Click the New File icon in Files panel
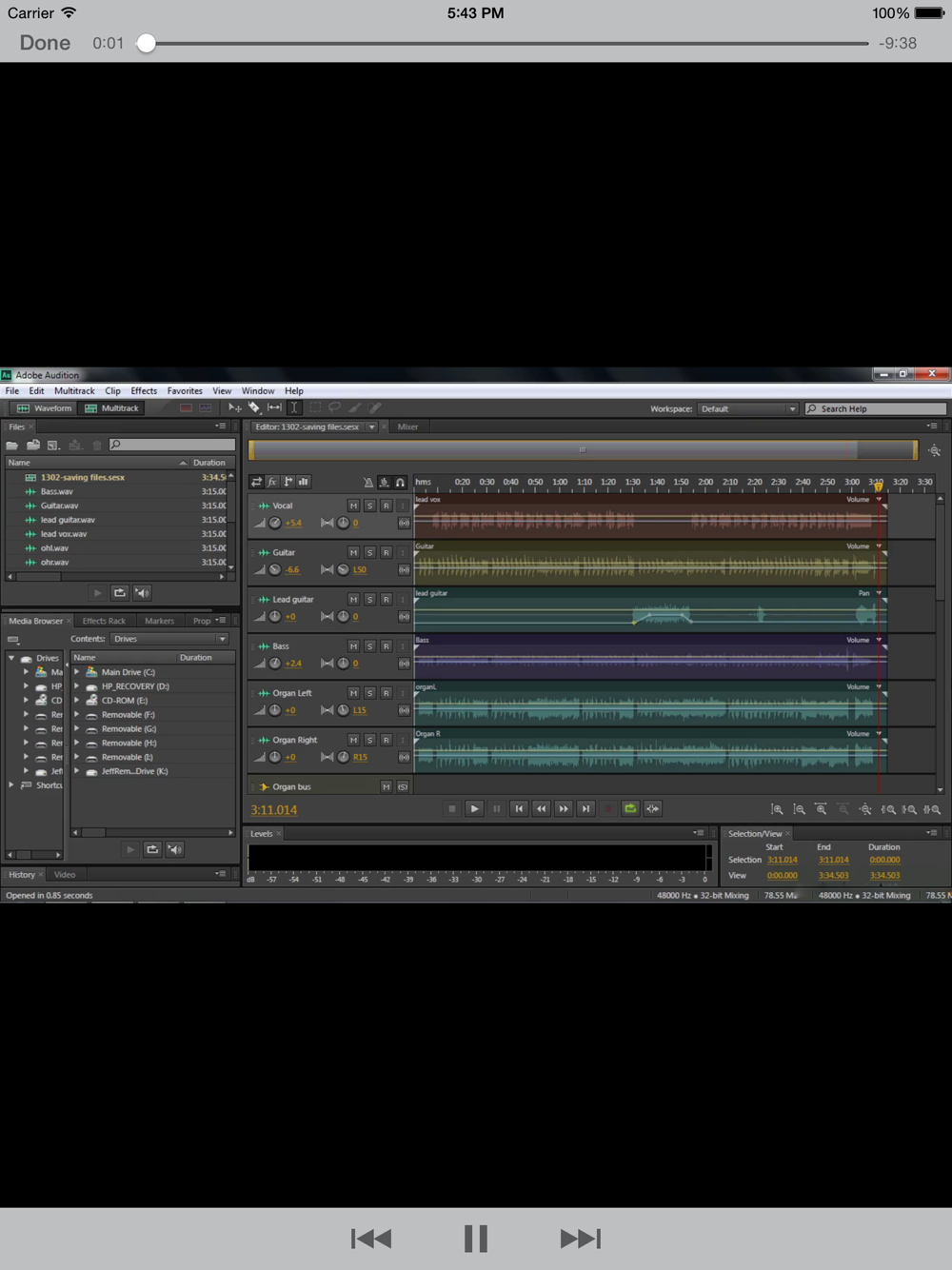 [x=53, y=445]
